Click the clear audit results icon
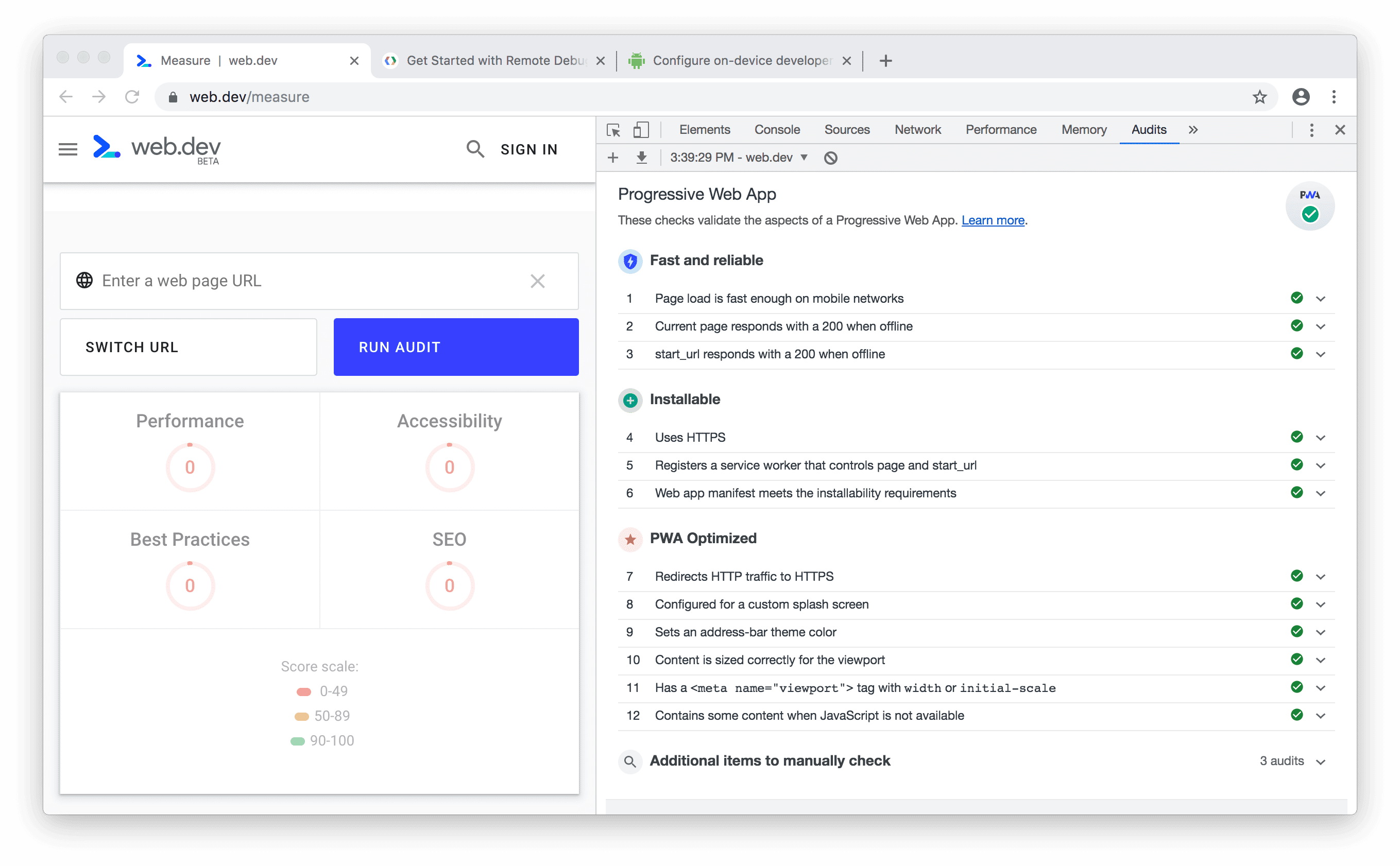This screenshot has height=866, width=1400. [x=831, y=157]
